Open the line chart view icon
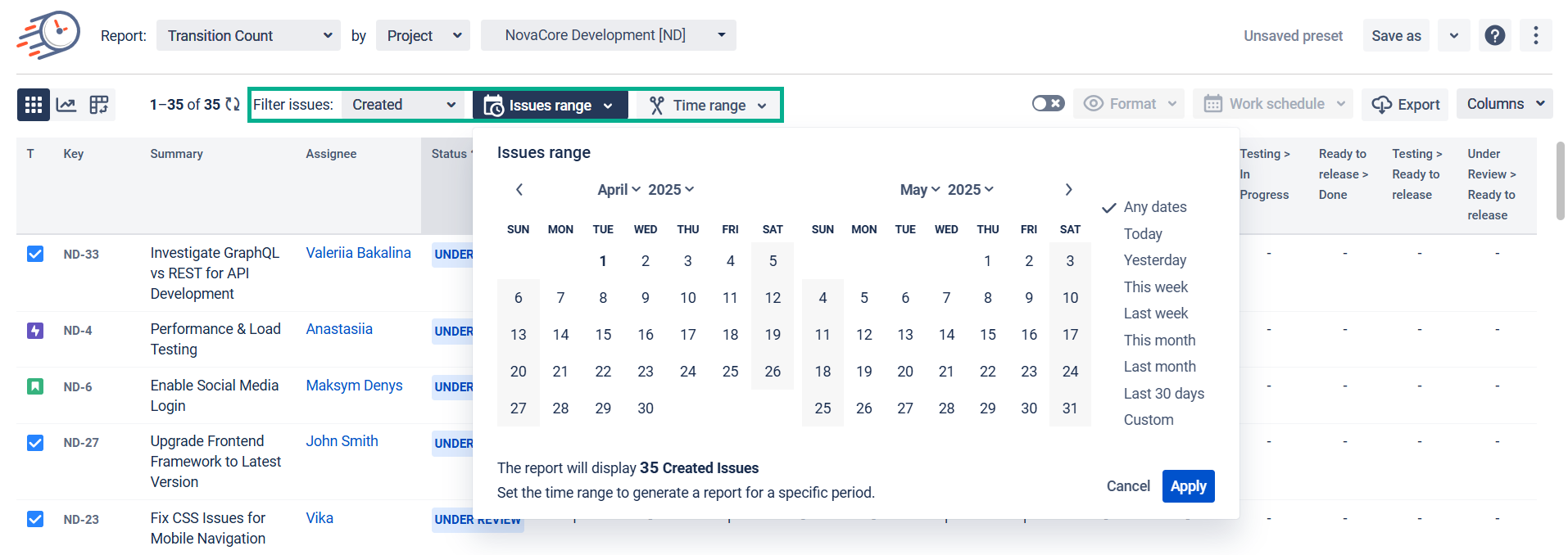This screenshot has width=1568, height=555. (66, 105)
